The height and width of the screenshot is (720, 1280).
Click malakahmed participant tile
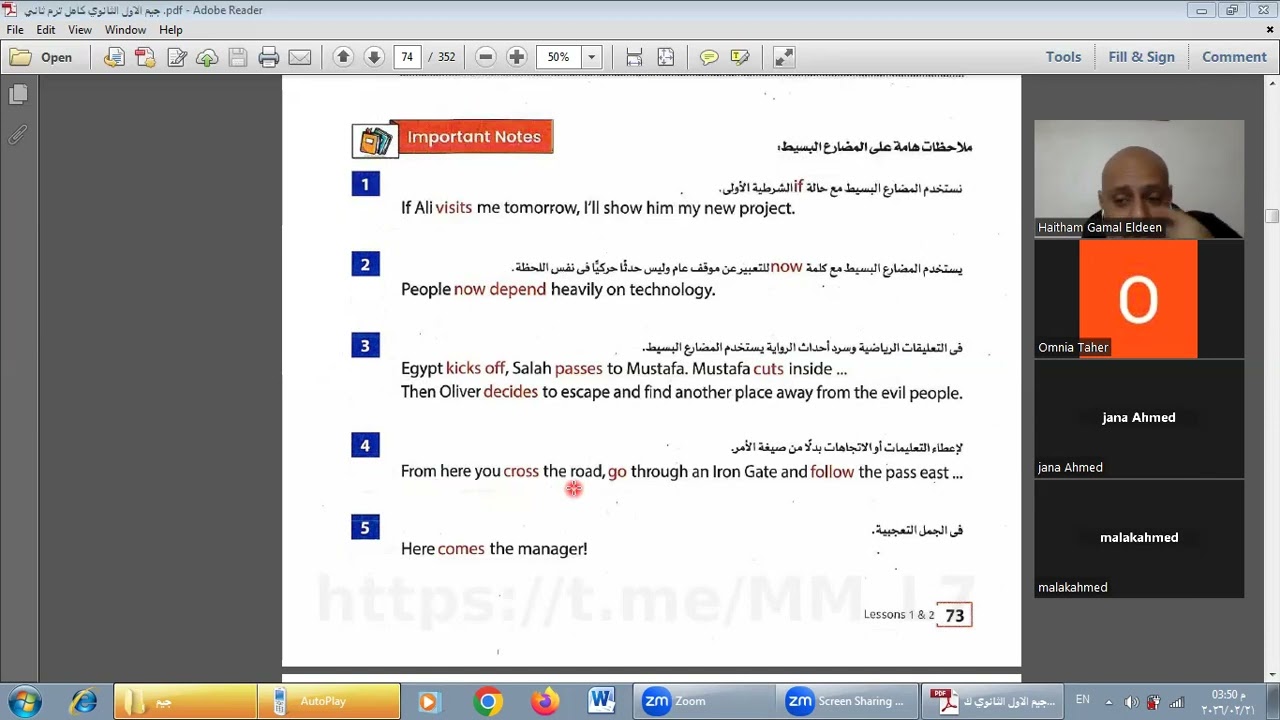[x=1139, y=538]
